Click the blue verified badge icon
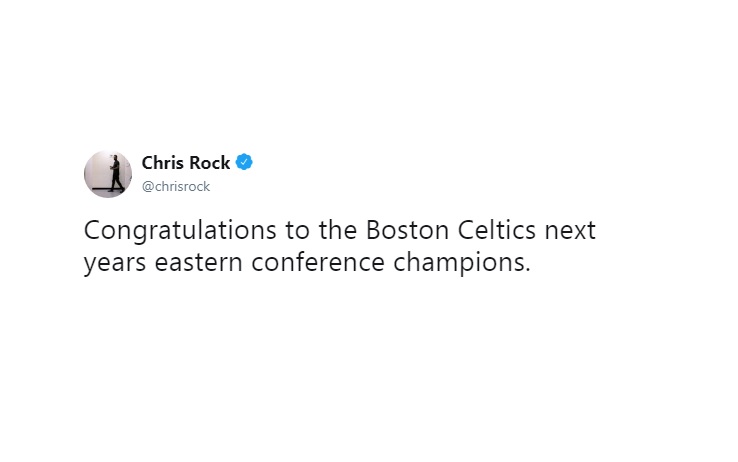Viewport: 738px width, 462px height. [x=244, y=162]
